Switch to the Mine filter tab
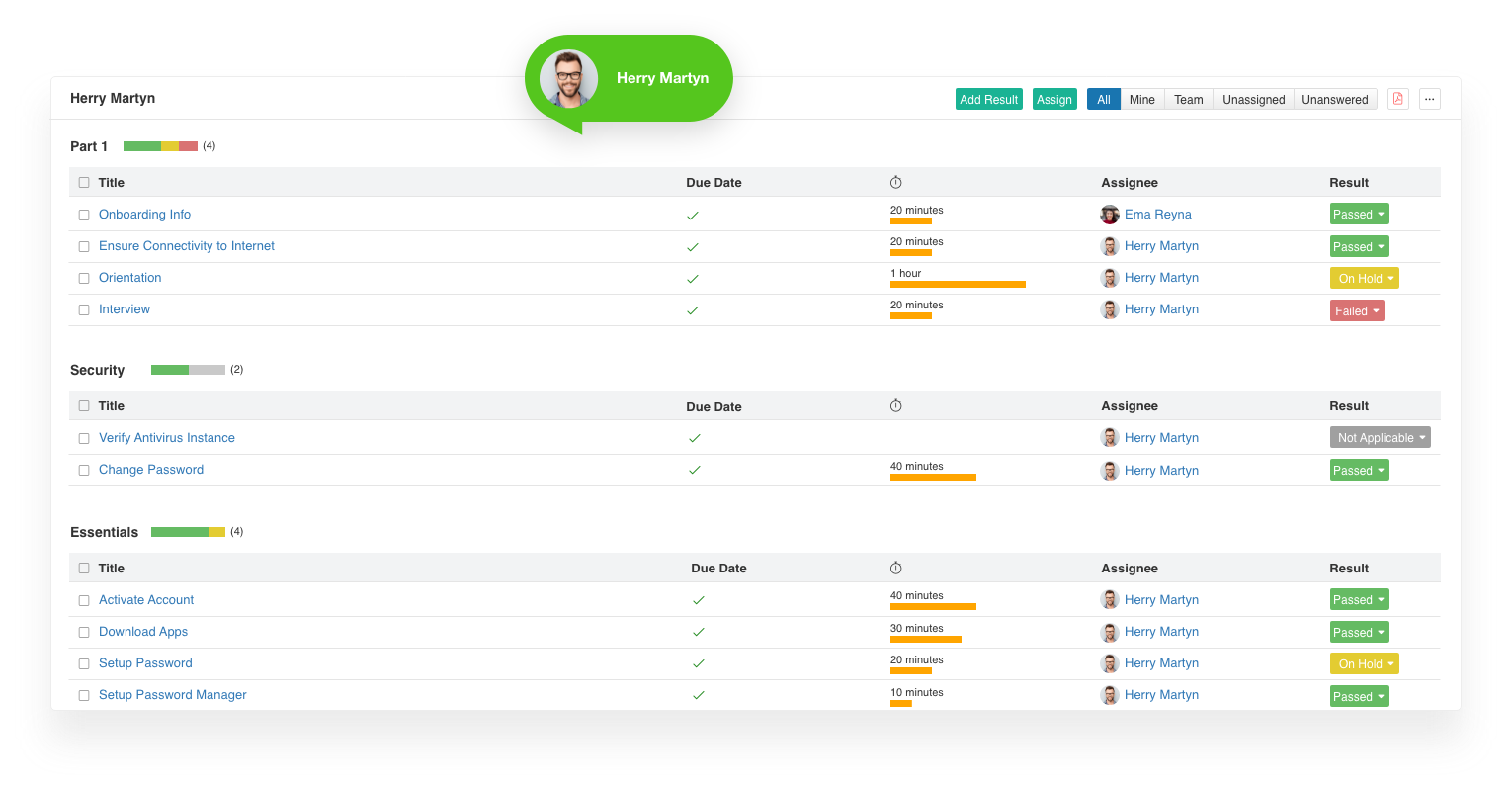Image resolution: width=1512 pixels, height=790 pixels. click(1141, 99)
